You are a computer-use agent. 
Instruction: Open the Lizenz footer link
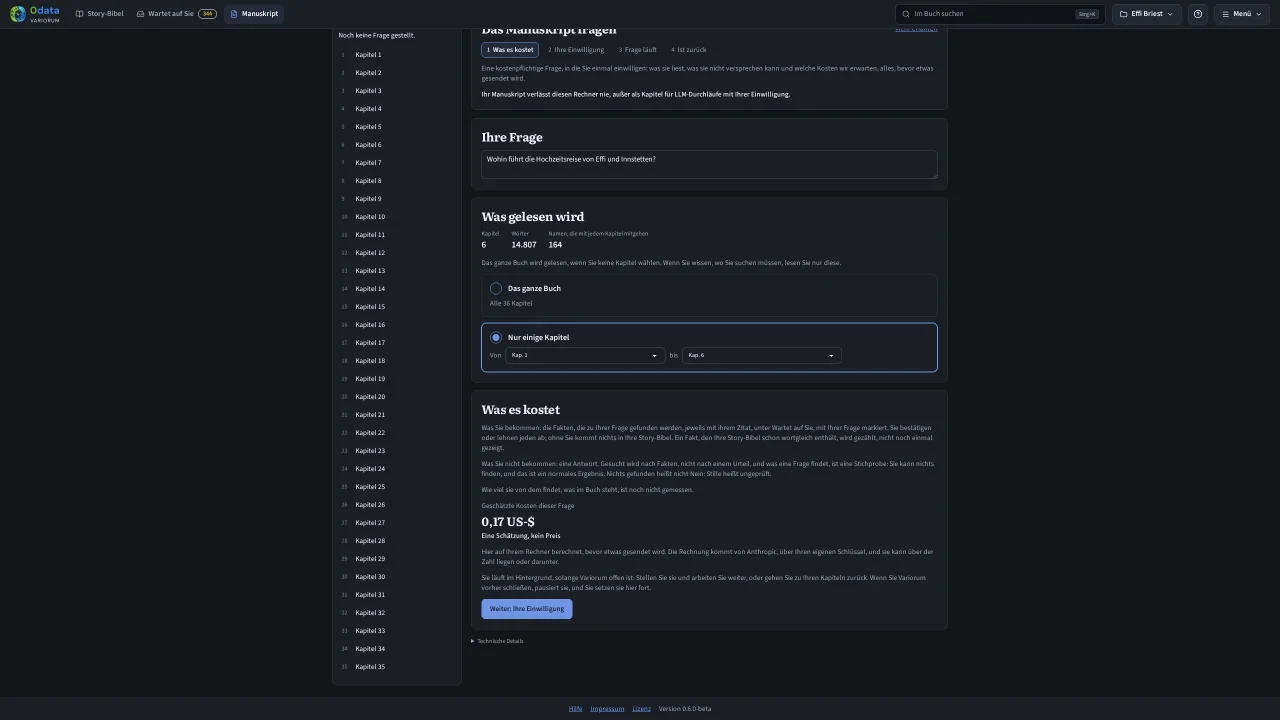pyautogui.click(x=642, y=708)
